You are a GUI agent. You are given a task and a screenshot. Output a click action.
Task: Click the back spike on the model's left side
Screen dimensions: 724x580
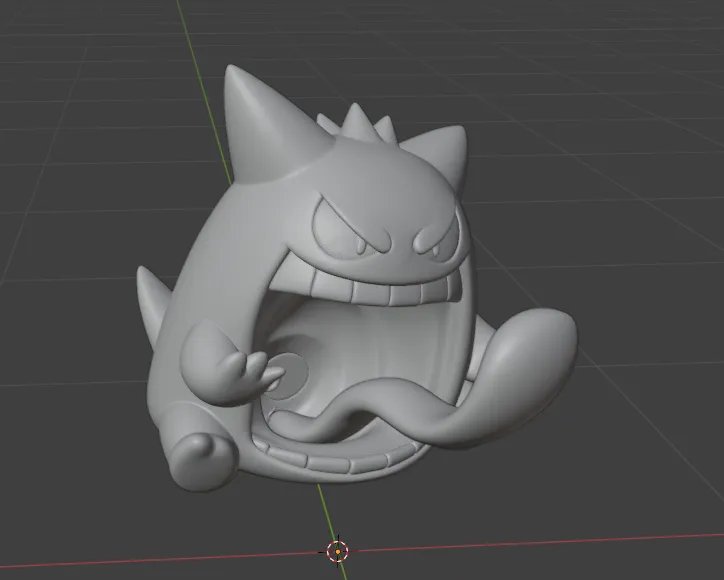pos(152,292)
